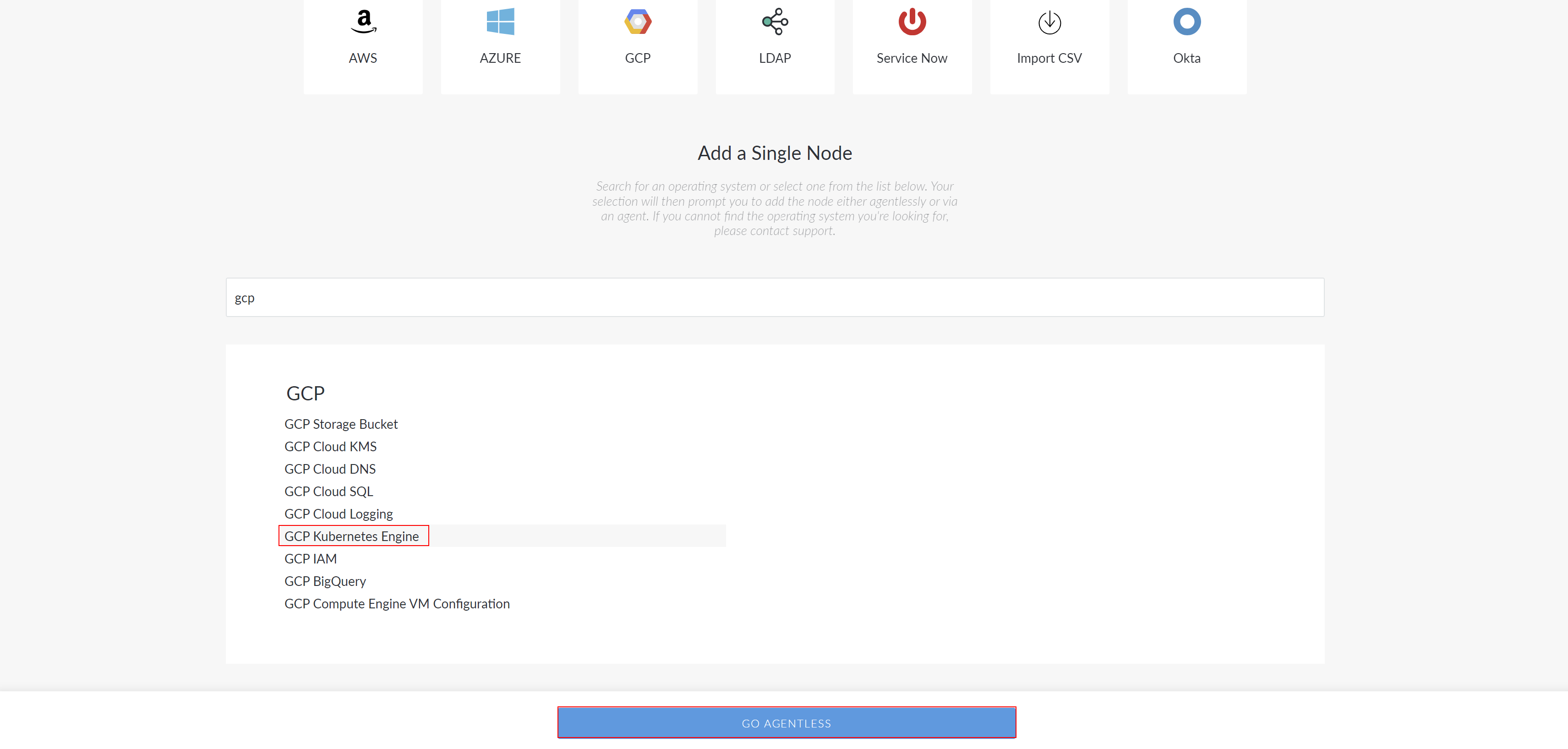
Task: Focus the node search field containing gcp
Action: coord(775,298)
